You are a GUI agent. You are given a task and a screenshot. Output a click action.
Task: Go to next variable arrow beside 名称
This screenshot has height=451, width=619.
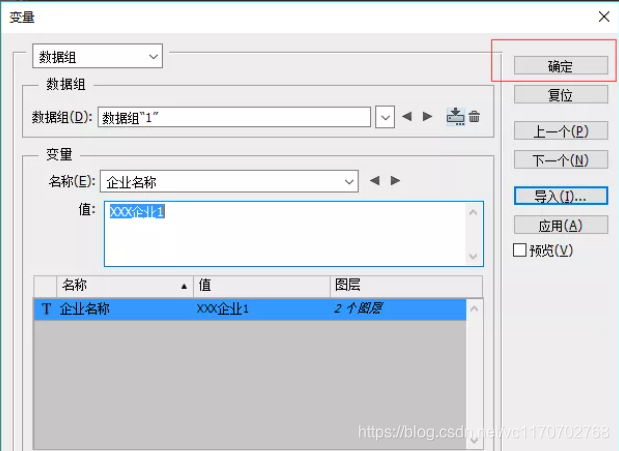(x=395, y=180)
